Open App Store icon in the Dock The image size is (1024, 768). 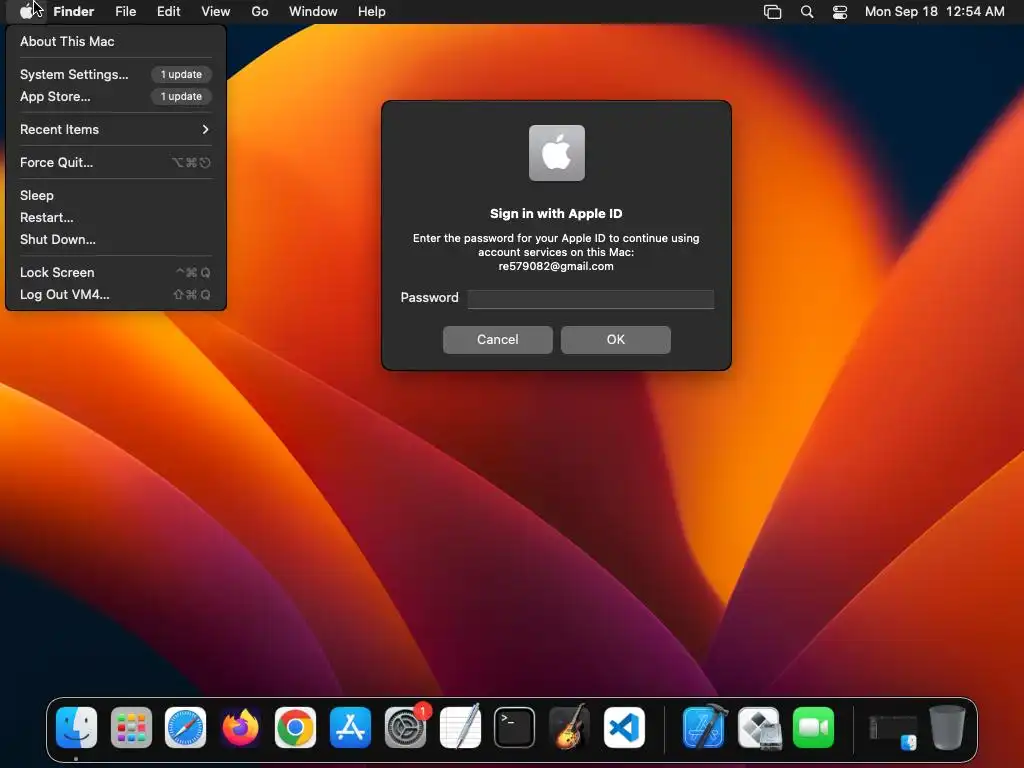(x=350, y=728)
